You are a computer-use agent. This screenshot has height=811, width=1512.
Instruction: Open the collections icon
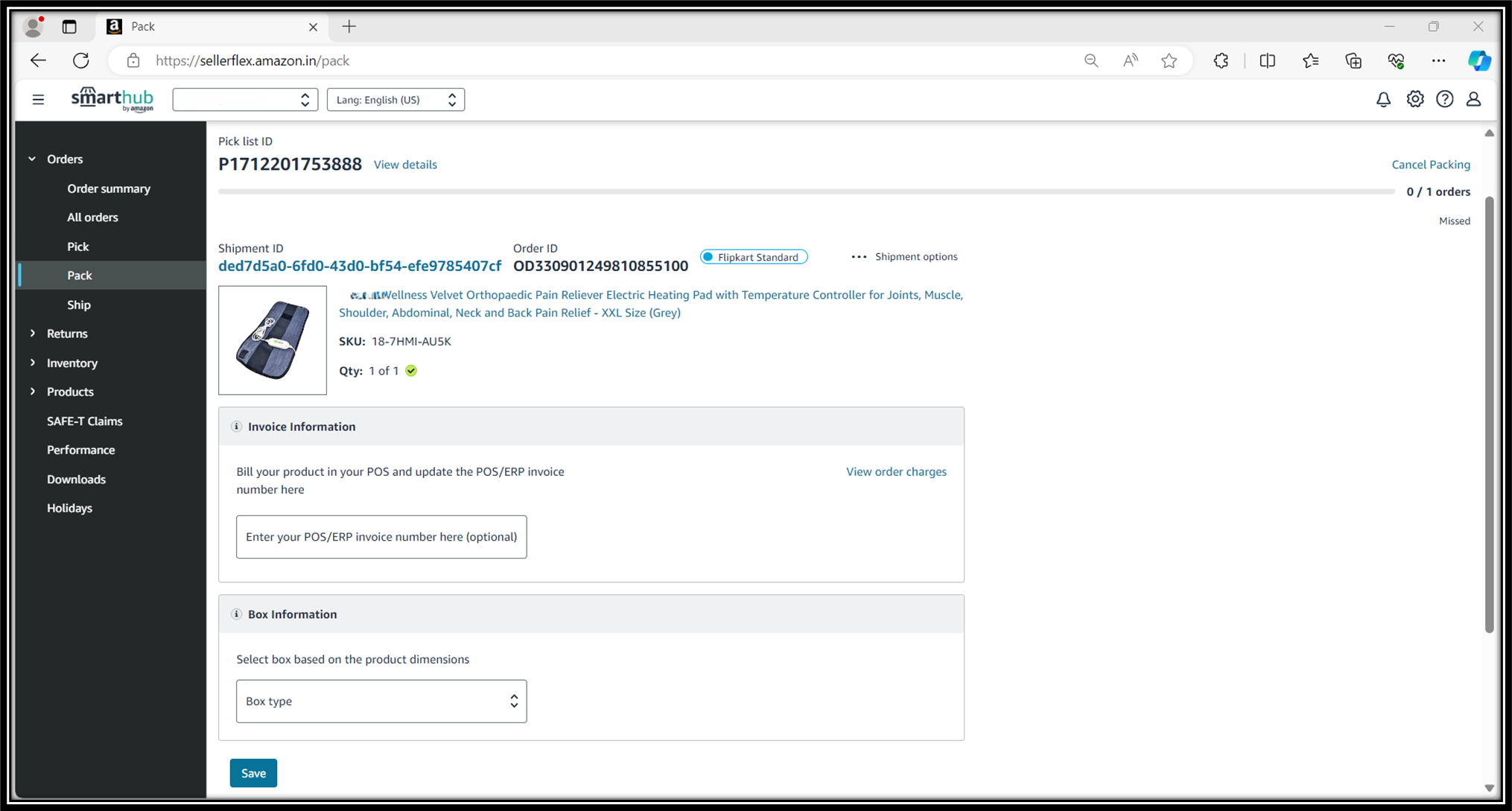click(x=1353, y=61)
